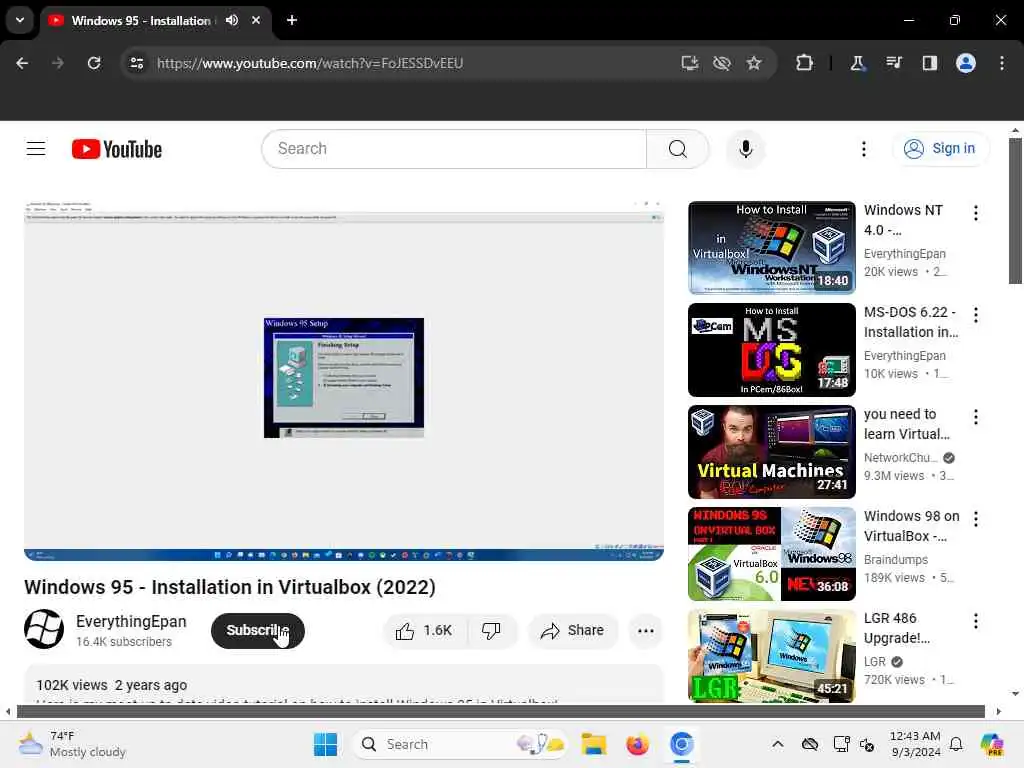Open the Windows NT 4.0 video thumbnail
This screenshot has height=768, width=1024.
coord(771,248)
